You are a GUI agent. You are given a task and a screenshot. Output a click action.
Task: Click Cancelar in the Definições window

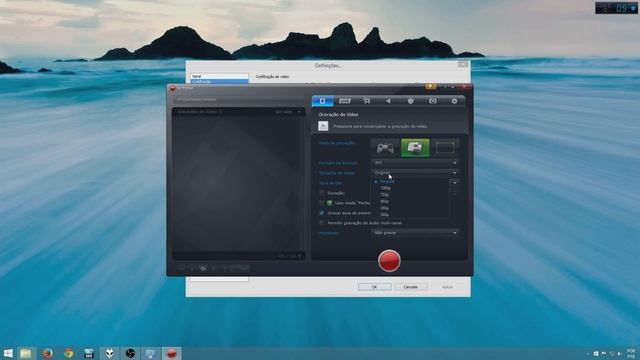(411, 287)
